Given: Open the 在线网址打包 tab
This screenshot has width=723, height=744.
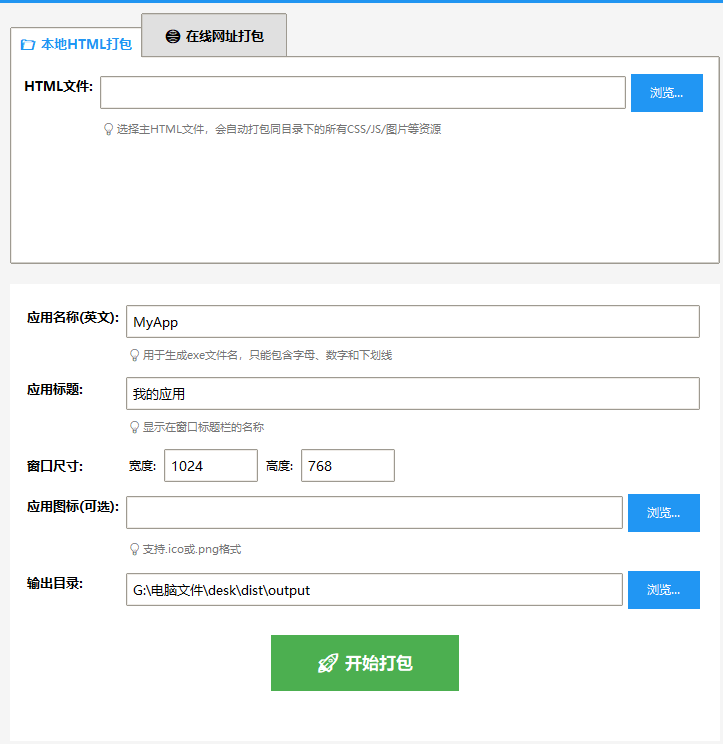Looking at the screenshot, I should 214,36.
